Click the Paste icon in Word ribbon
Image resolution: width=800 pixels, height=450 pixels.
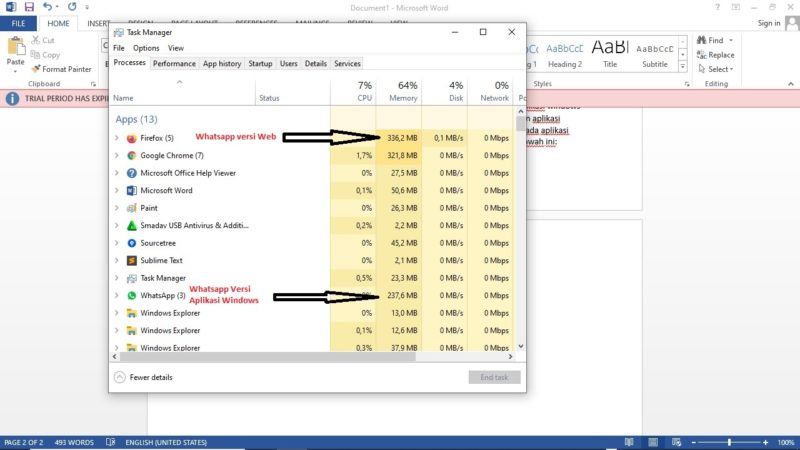[15, 46]
